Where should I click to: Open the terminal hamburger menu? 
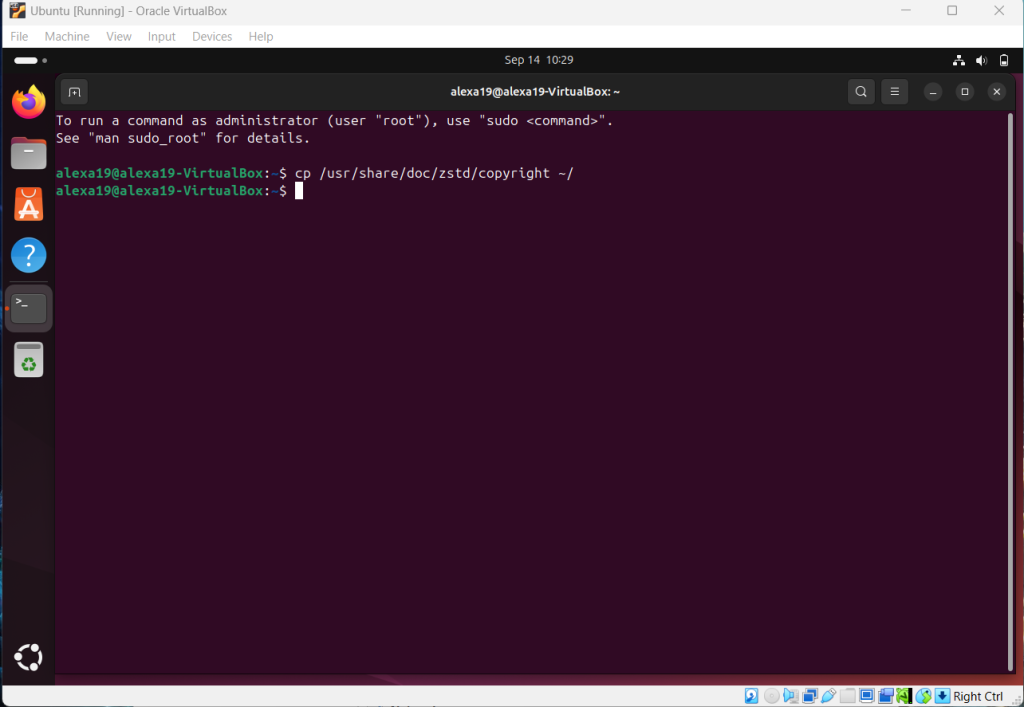(895, 92)
